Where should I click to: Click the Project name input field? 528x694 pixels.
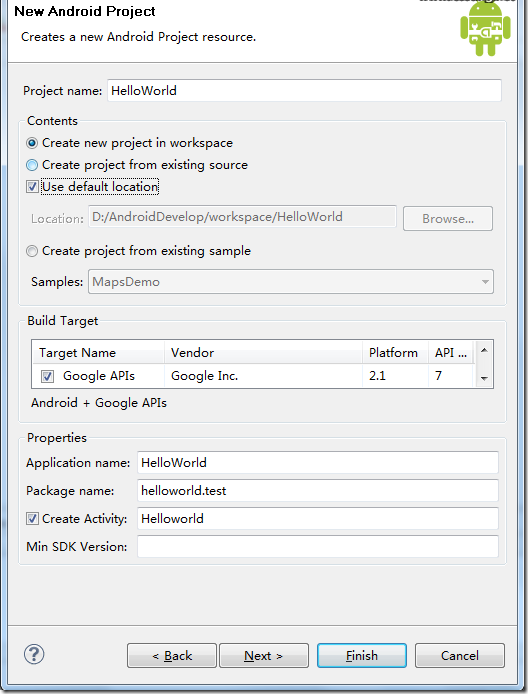point(304,91)
